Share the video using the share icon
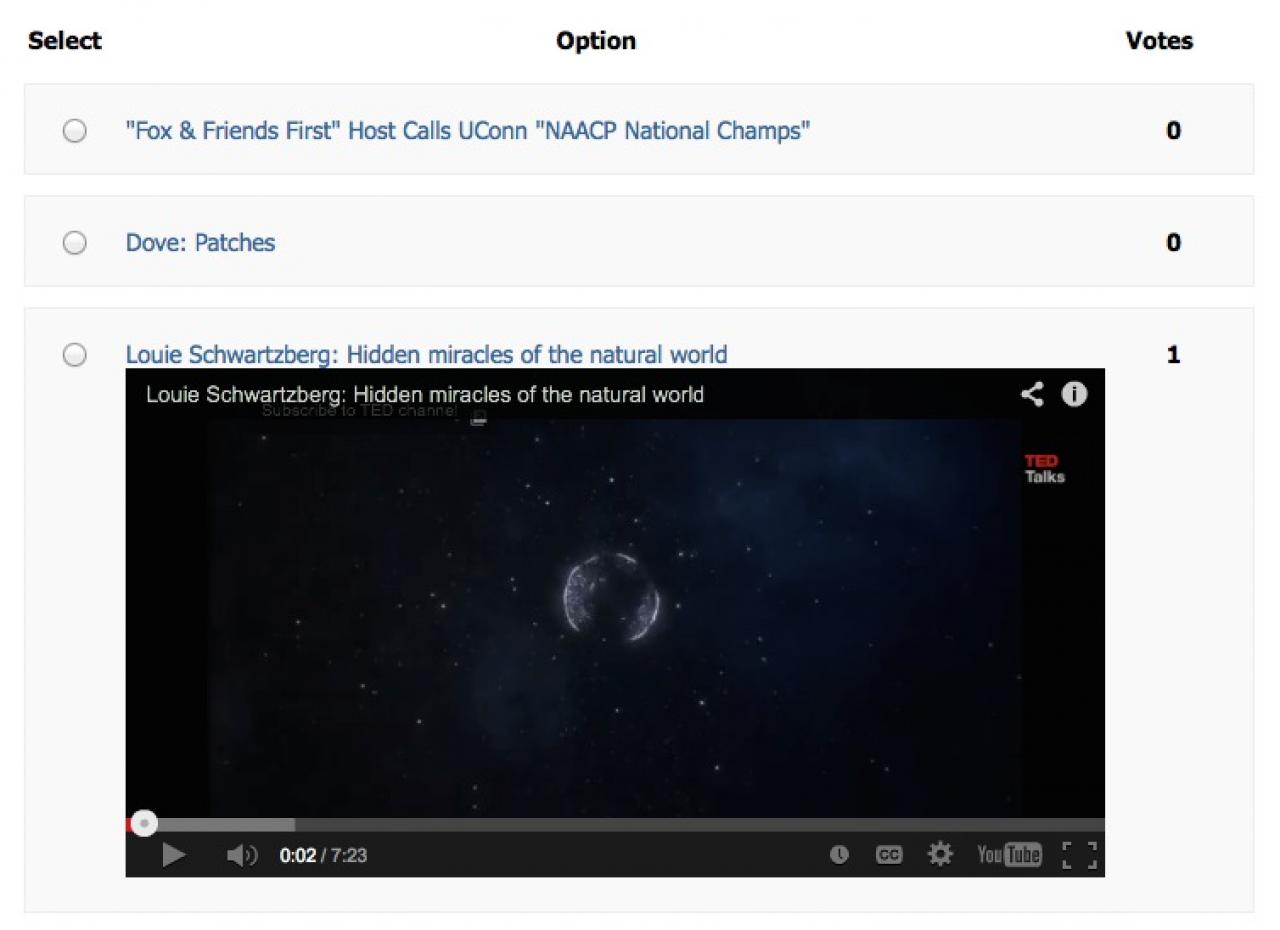 point(1032,394)
